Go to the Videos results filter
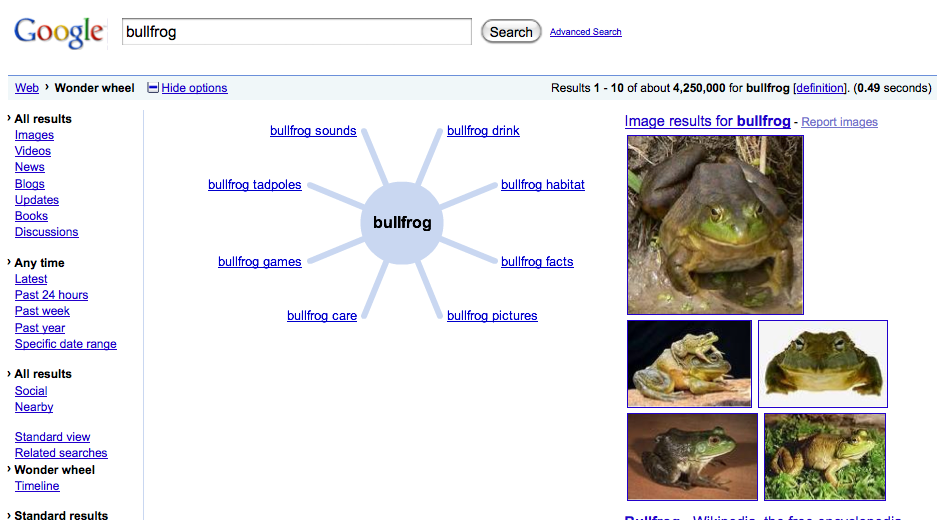Screen dimensions: 937x520 tap(33, 151)
